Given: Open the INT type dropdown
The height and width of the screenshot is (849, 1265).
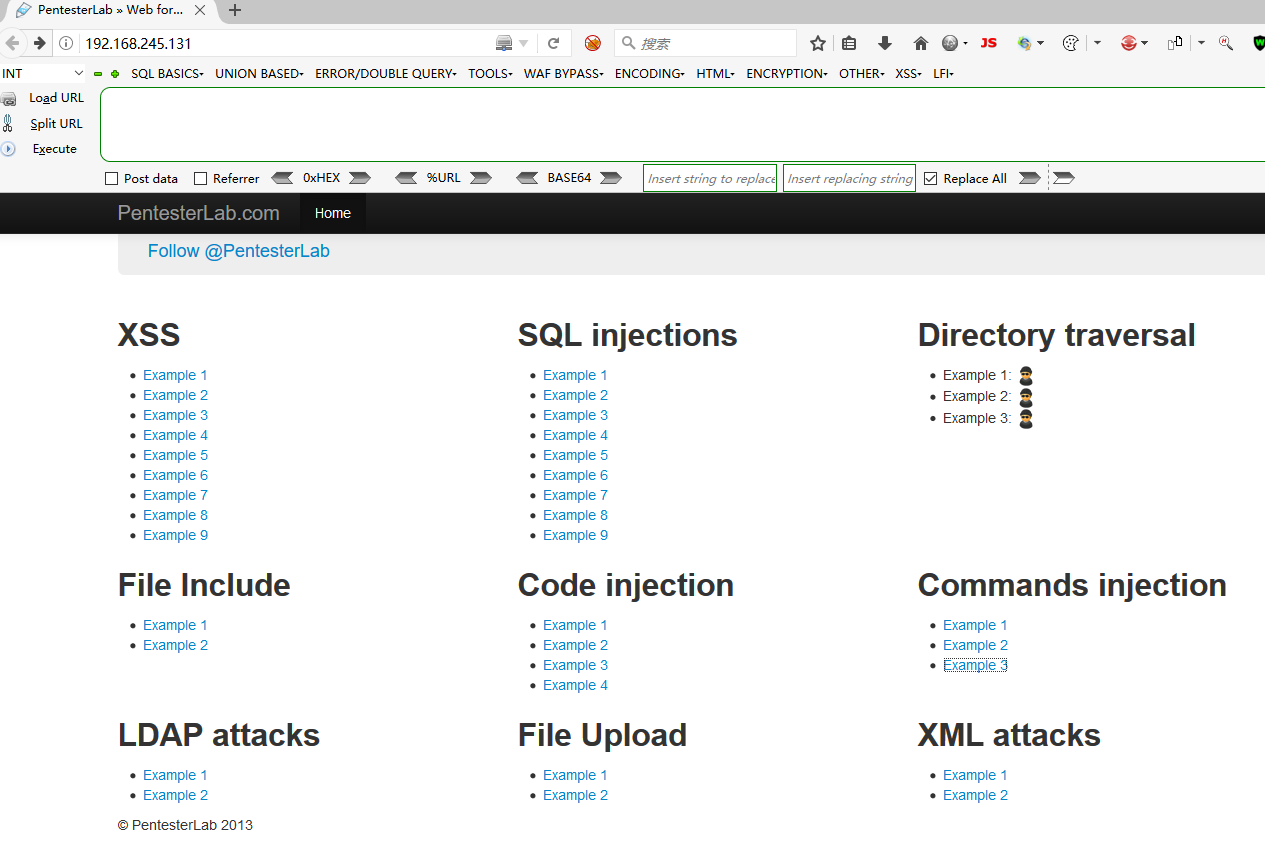Looking at the screenshot, I should 44,74.
